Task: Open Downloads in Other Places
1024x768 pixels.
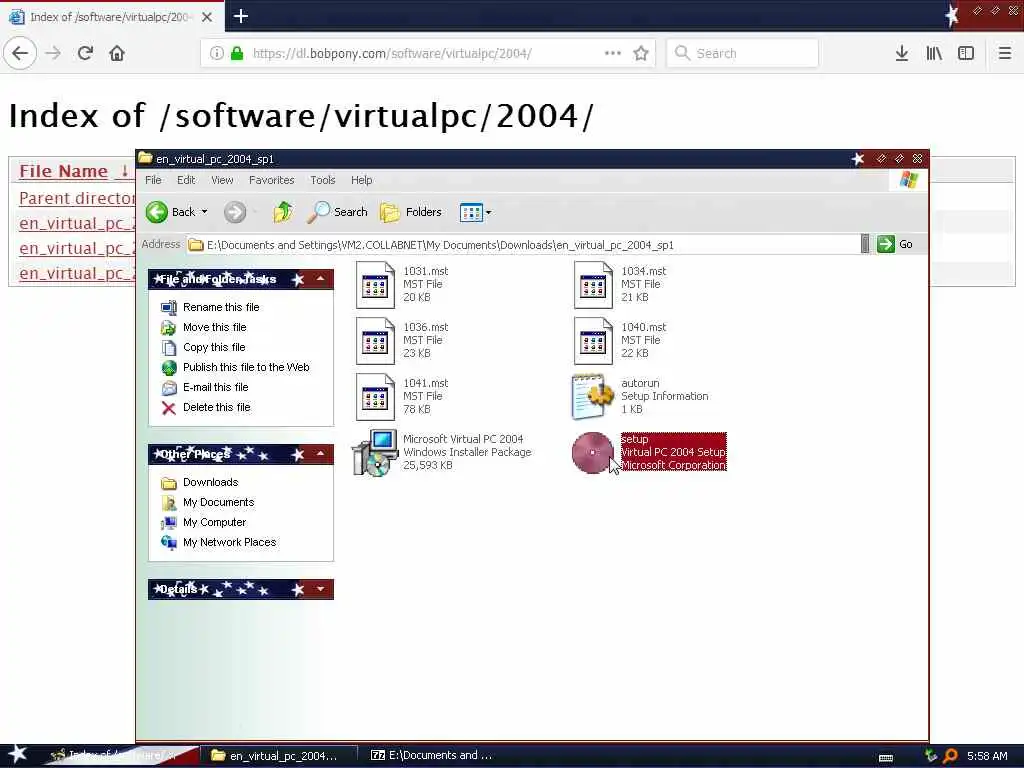Action: coord(210,483)
